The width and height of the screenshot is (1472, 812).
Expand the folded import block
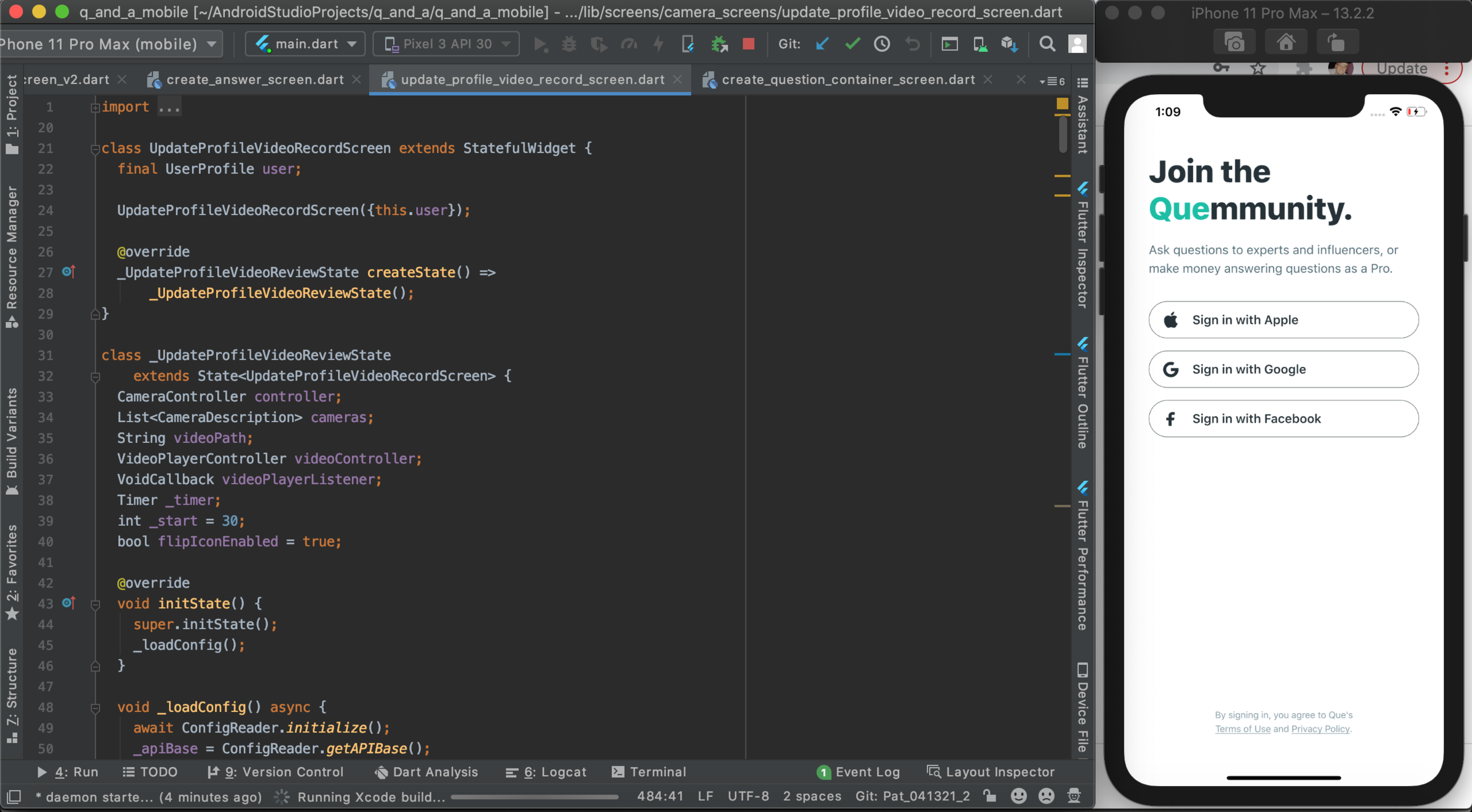[x=95, y=108]
